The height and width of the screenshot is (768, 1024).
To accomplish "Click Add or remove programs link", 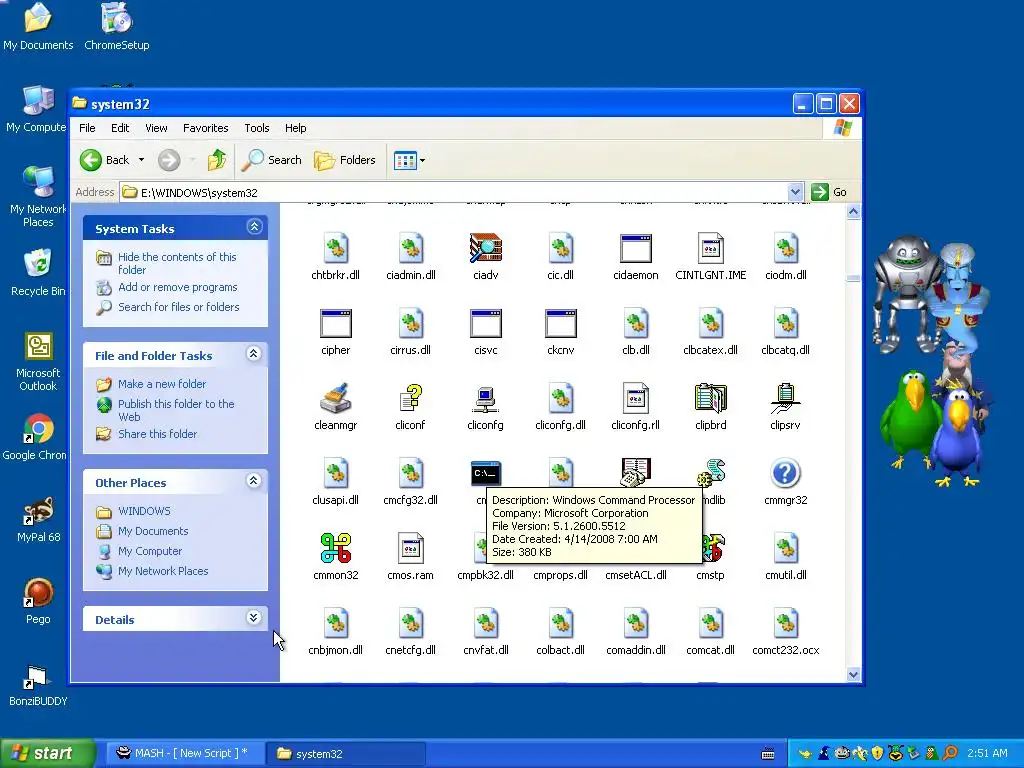I will [x=178, y=287].
